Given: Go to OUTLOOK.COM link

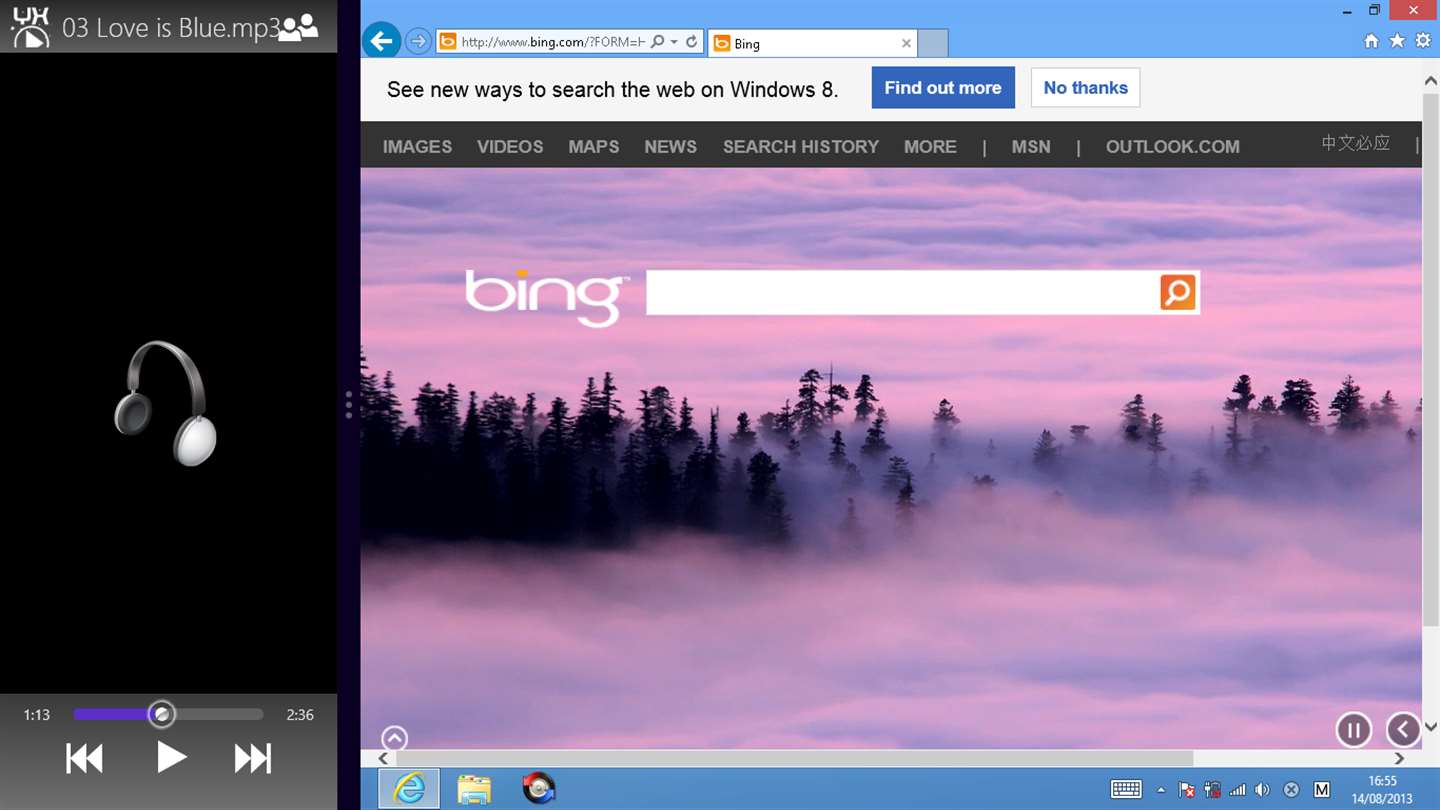Looking at the screenshot, I should 1173,146.
